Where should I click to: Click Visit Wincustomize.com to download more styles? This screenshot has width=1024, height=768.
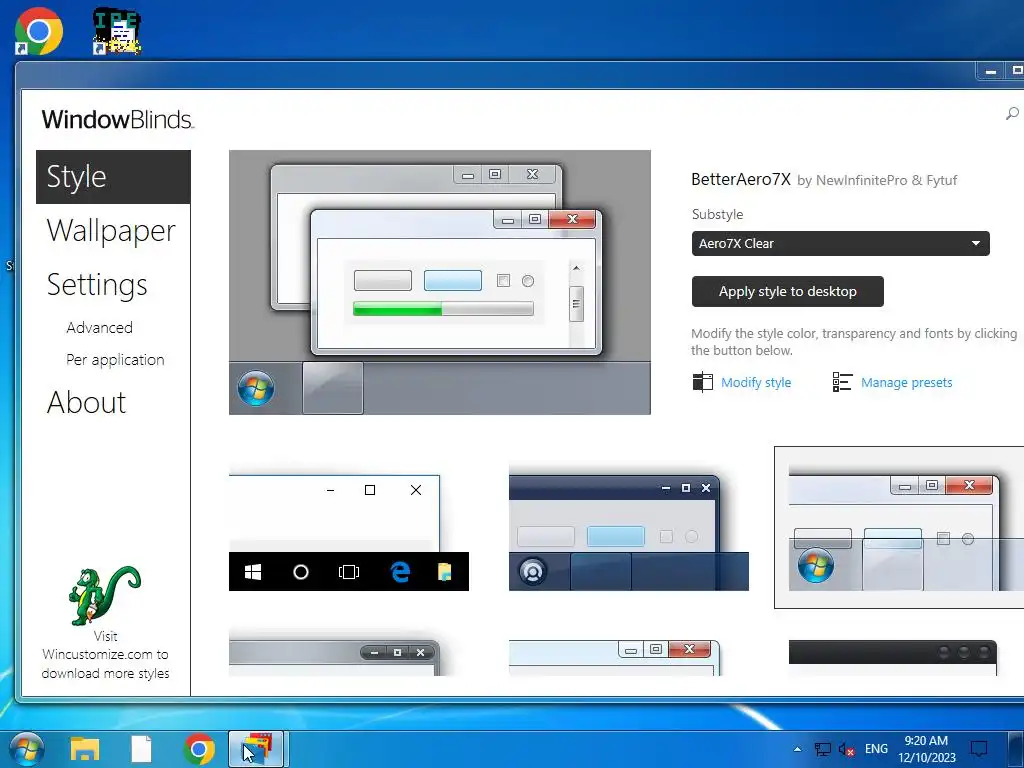click(x=105, y=654)
